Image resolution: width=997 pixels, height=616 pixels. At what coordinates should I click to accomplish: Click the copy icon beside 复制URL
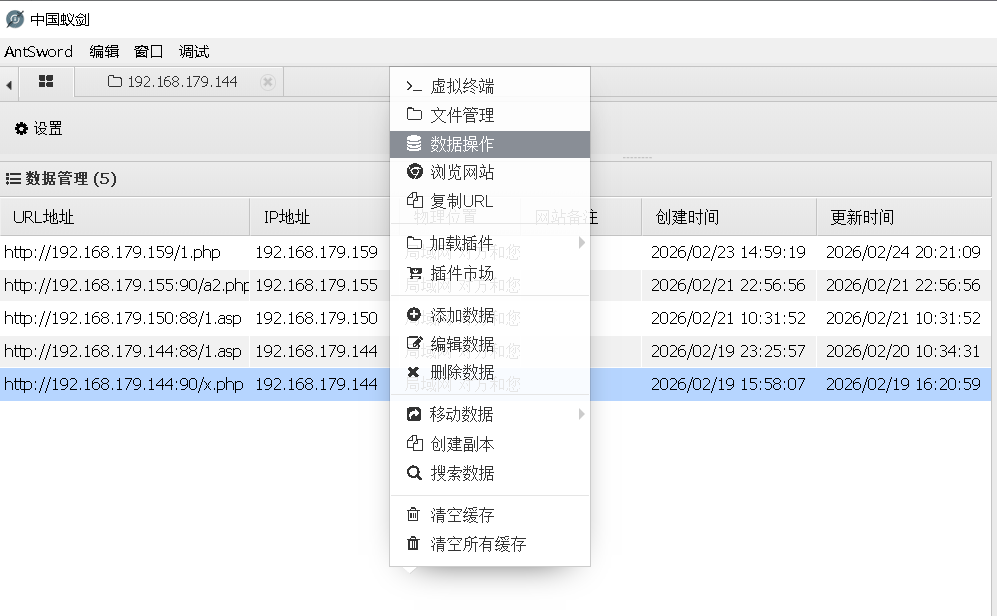point(415,200)
